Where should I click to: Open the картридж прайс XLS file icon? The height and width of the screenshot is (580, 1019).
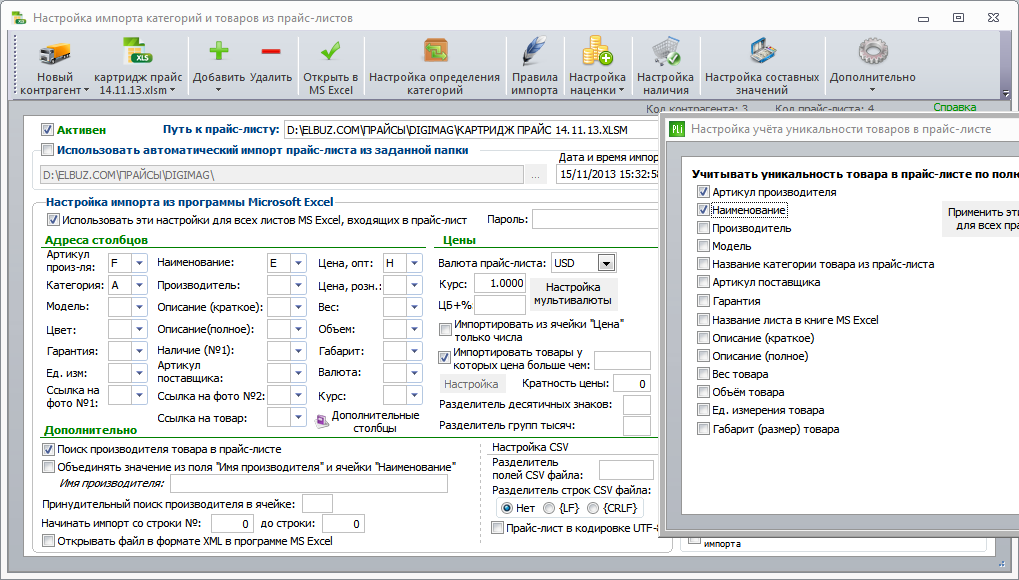coord(137,53)
